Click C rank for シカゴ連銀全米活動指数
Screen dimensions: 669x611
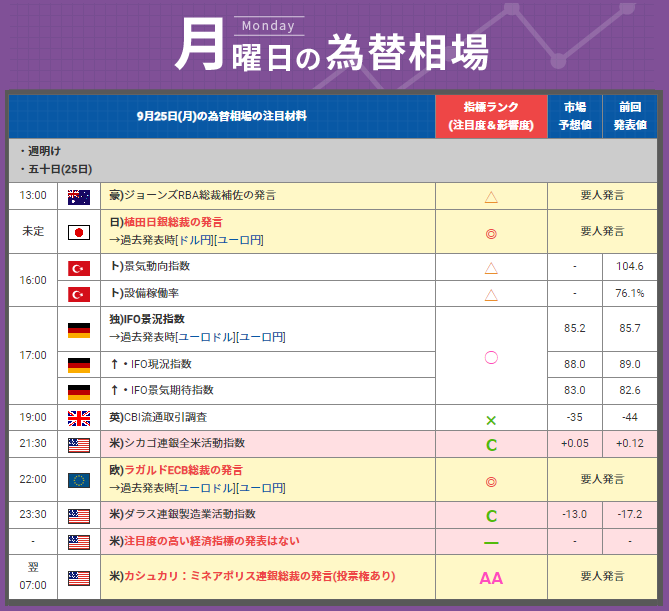click(491, 445)
